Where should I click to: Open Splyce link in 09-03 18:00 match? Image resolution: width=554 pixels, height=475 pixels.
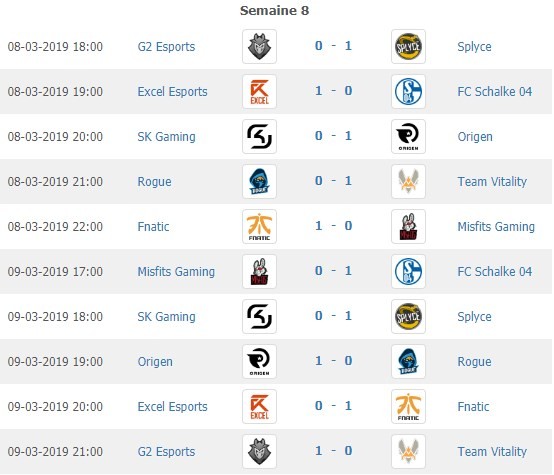pos(474,317)
